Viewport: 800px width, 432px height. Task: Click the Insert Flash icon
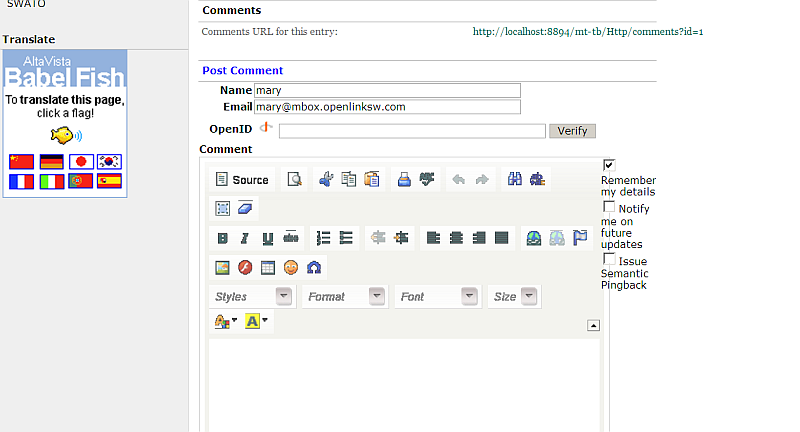[x=245, y=267]
